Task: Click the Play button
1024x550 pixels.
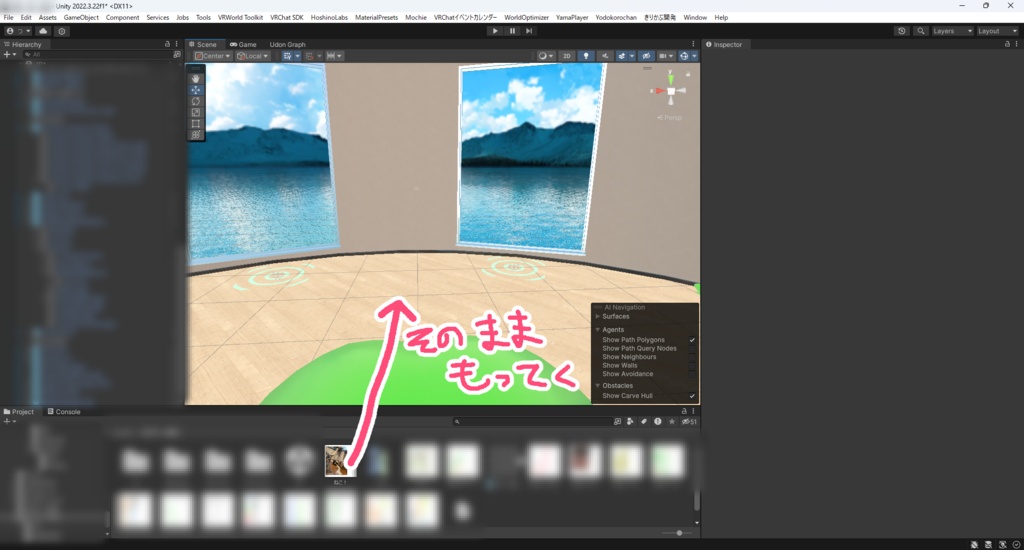Action: pos(495,31)
